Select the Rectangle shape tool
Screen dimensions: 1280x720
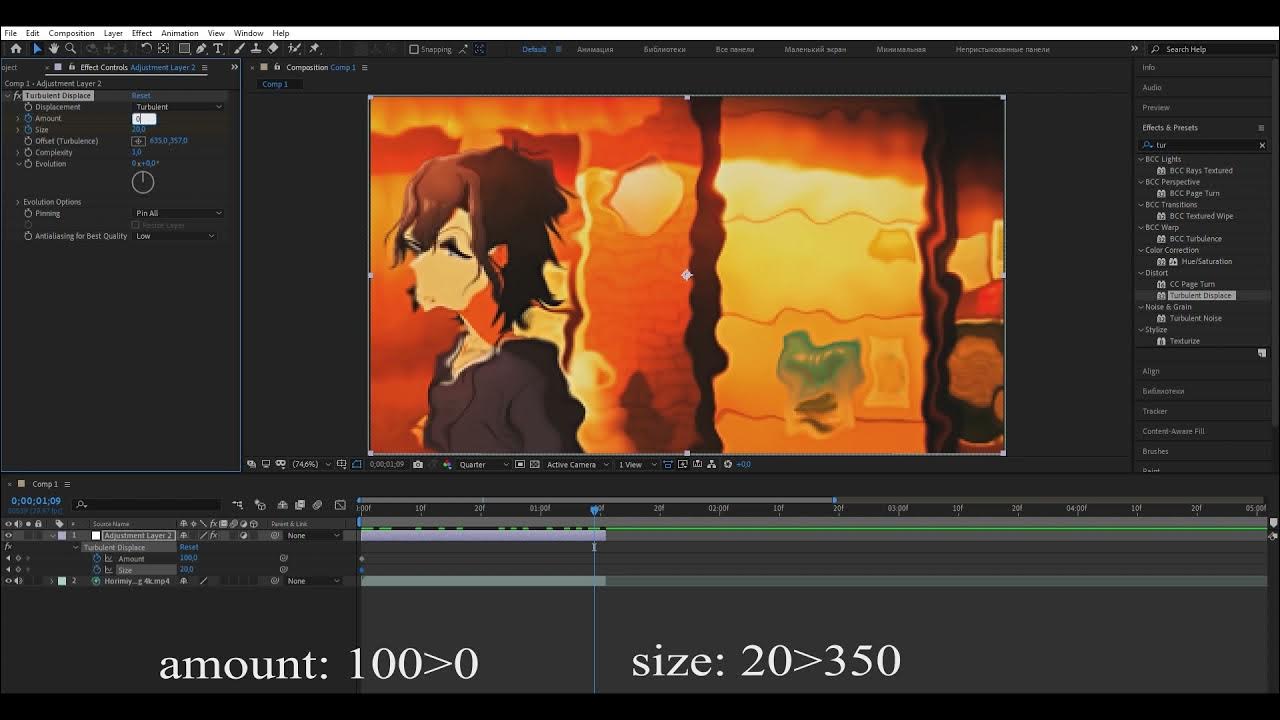184,48
